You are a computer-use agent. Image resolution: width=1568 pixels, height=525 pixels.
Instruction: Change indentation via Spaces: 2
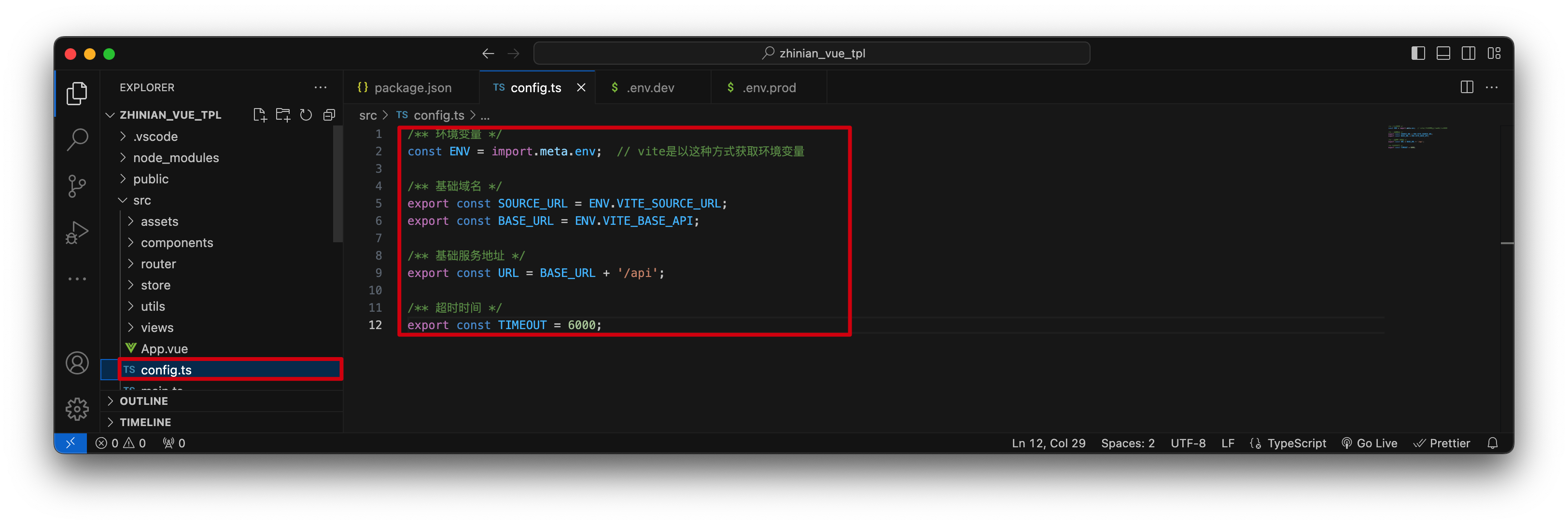point(1127,443)
